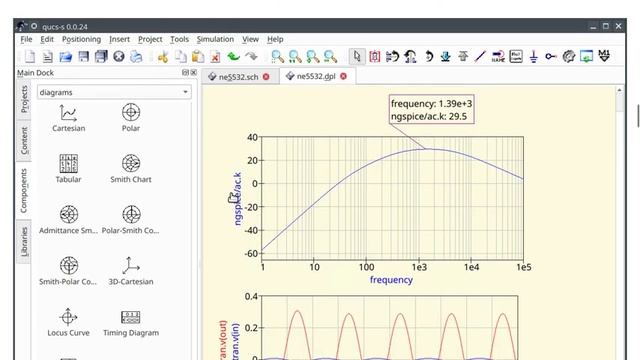640x360 pixels.
Task: Open the View menu
Action: 250,39
